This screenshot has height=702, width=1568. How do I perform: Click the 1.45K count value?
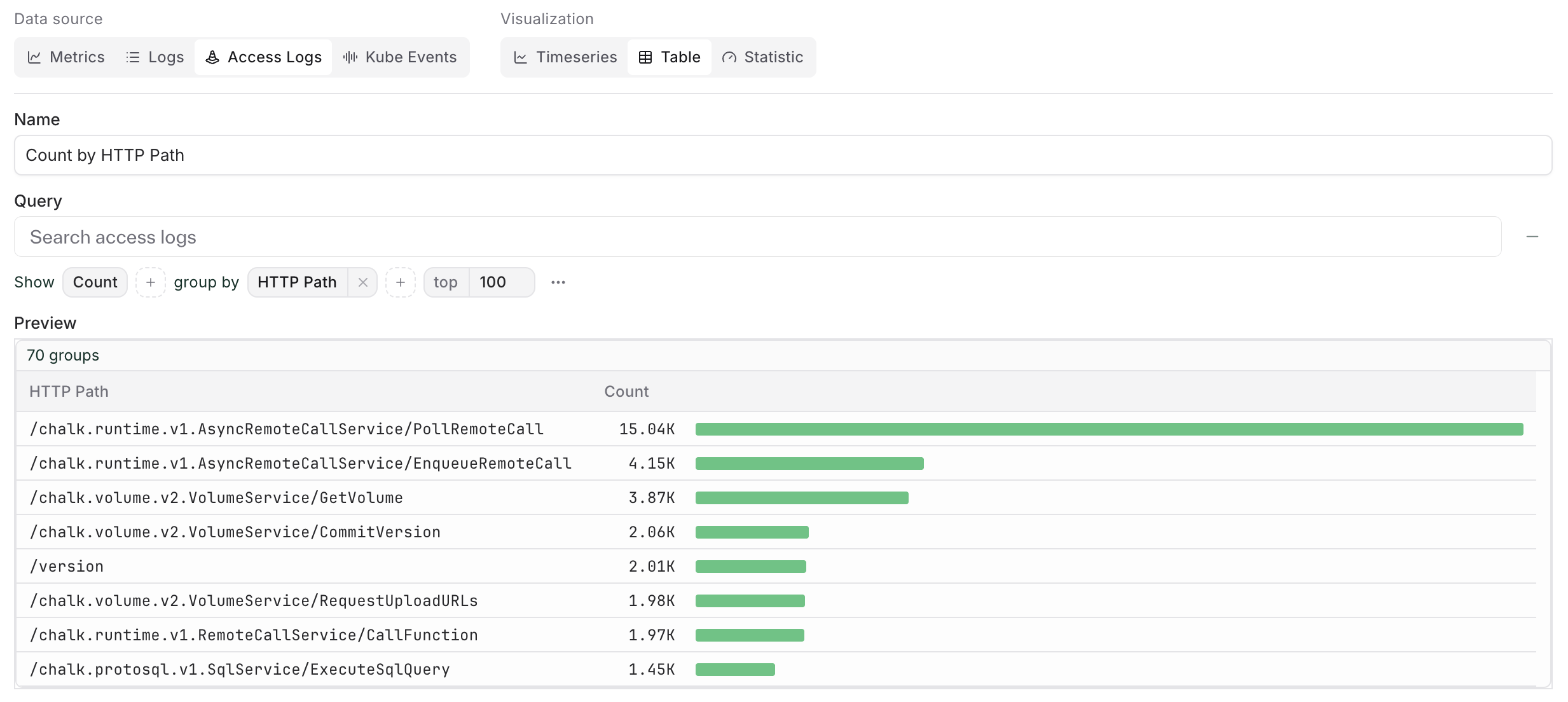click(652, 670)
